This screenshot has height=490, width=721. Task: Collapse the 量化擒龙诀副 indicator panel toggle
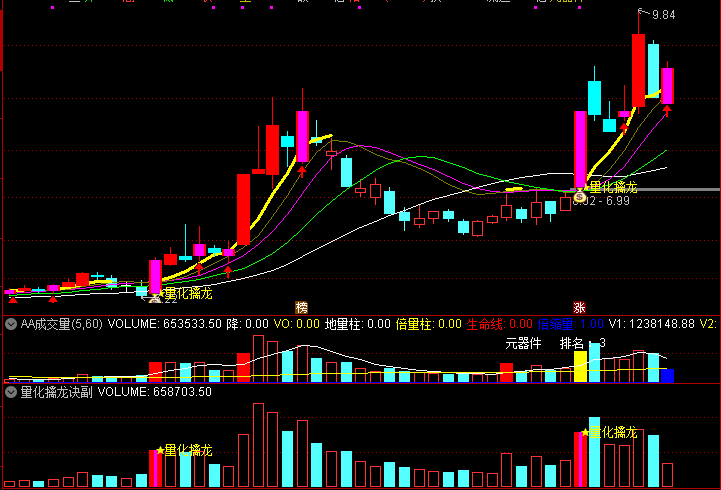(11, 392)
